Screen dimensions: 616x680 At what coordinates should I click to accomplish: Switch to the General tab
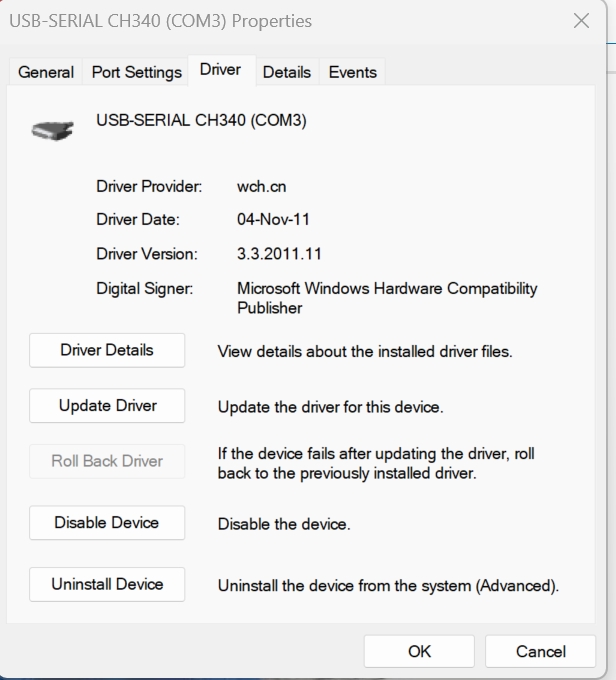point(46,72)
